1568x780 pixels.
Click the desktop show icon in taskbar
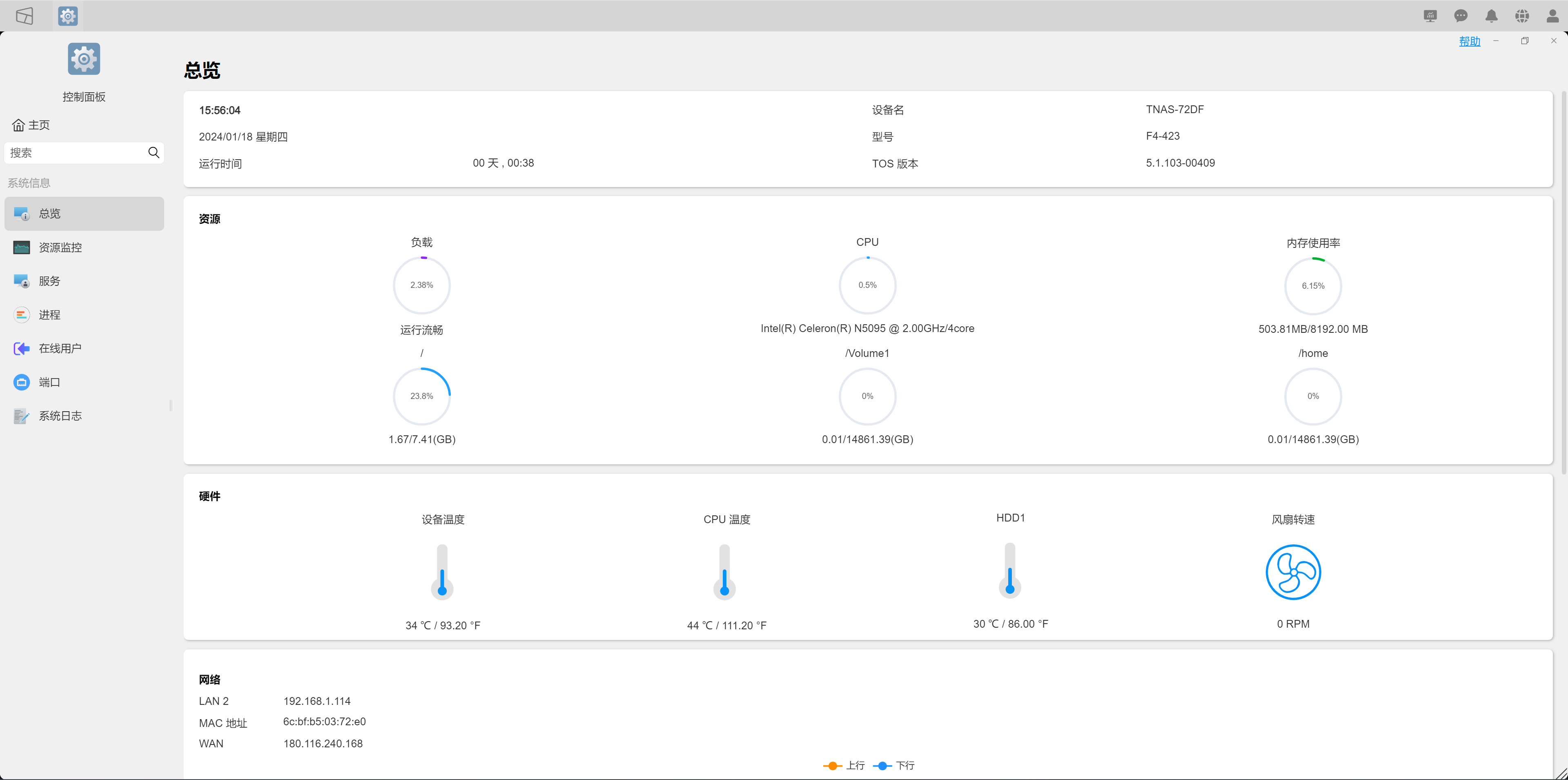coord(24,16)
